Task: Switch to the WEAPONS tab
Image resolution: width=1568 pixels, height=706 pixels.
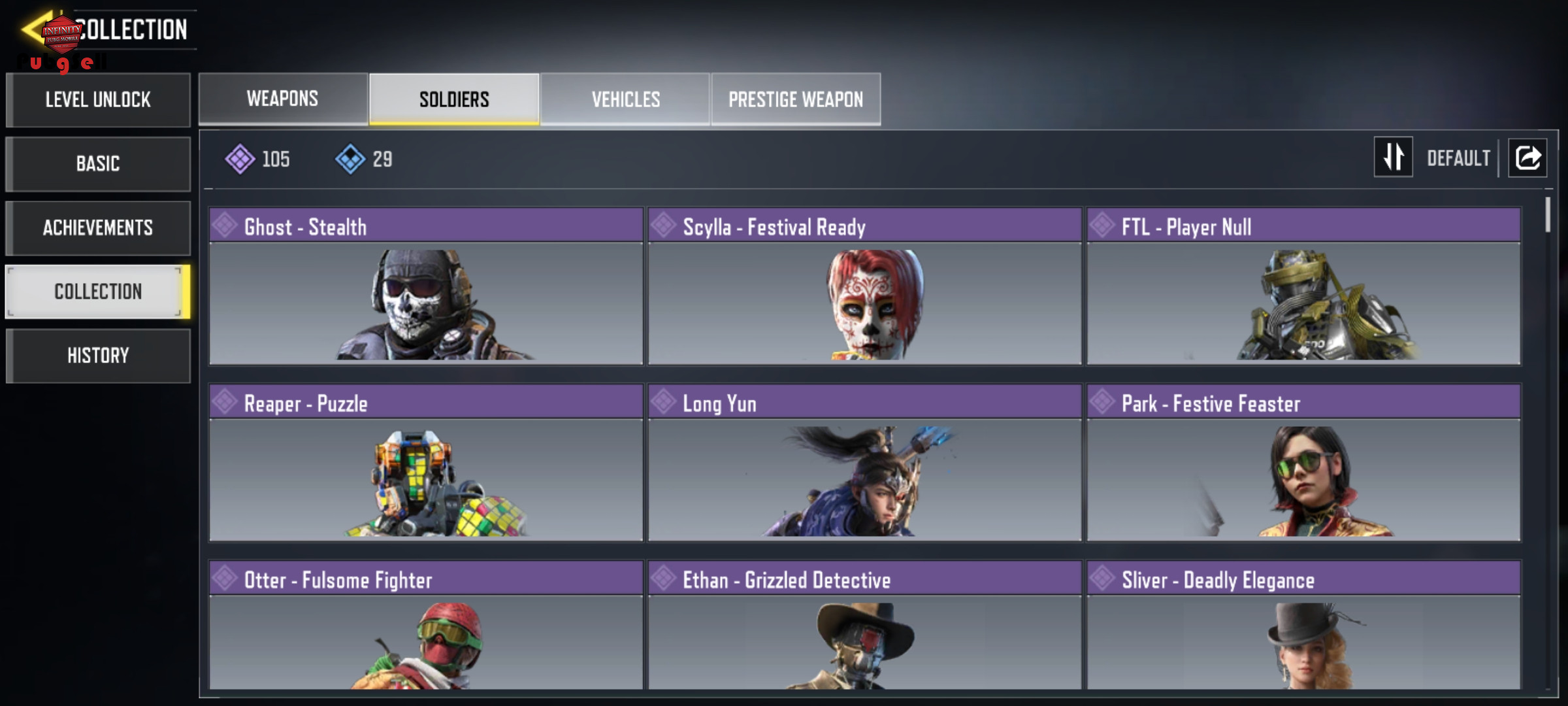Action: [283, 99]
